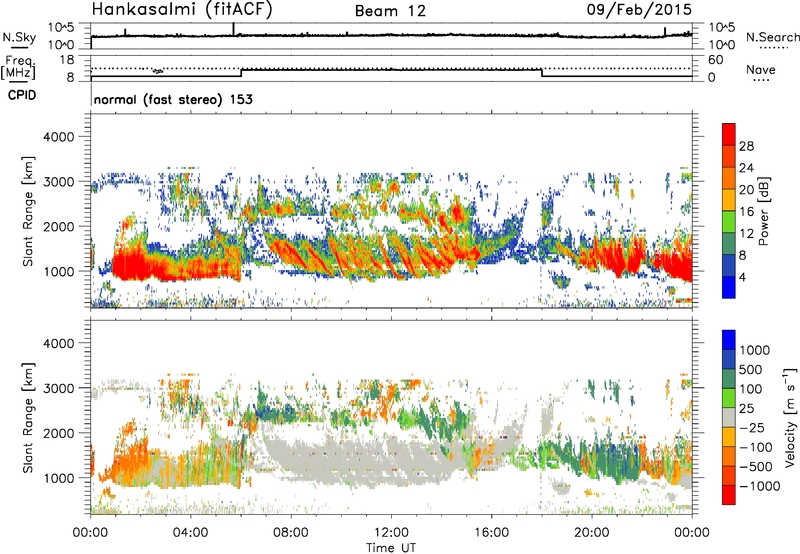Pick the gray Velocity segment between 25 and -25

[x=729, y=417]
